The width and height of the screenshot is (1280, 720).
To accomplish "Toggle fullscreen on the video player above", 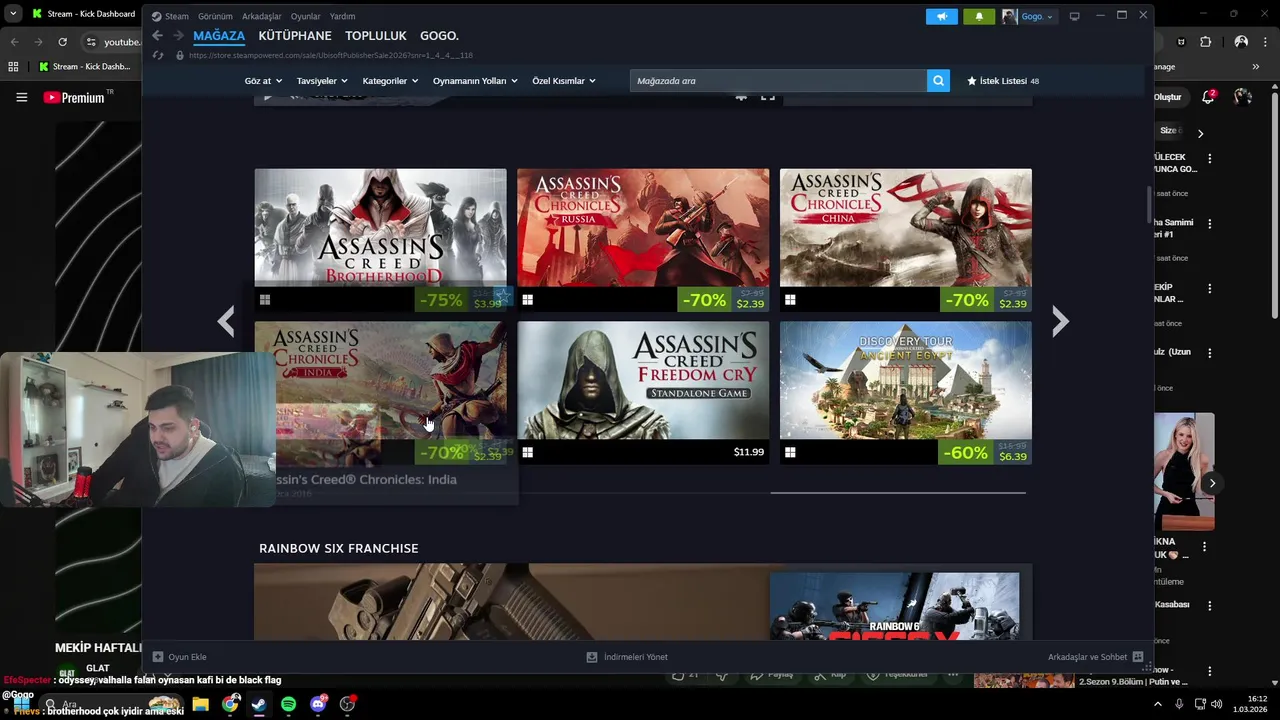I will (767, 96).
